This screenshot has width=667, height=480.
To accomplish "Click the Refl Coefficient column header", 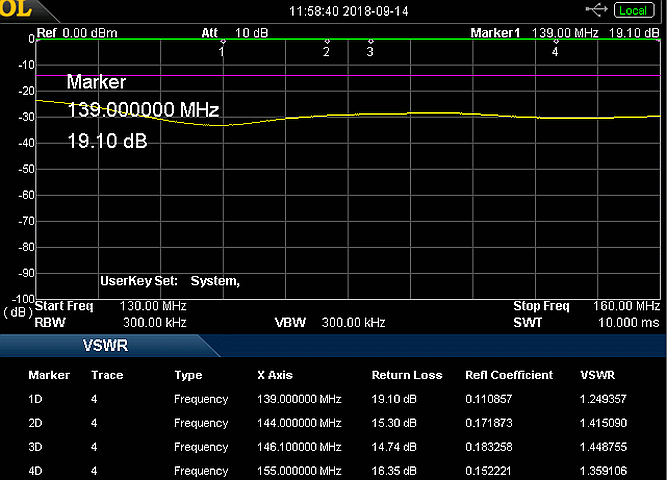I will click(x=509, y=375).
